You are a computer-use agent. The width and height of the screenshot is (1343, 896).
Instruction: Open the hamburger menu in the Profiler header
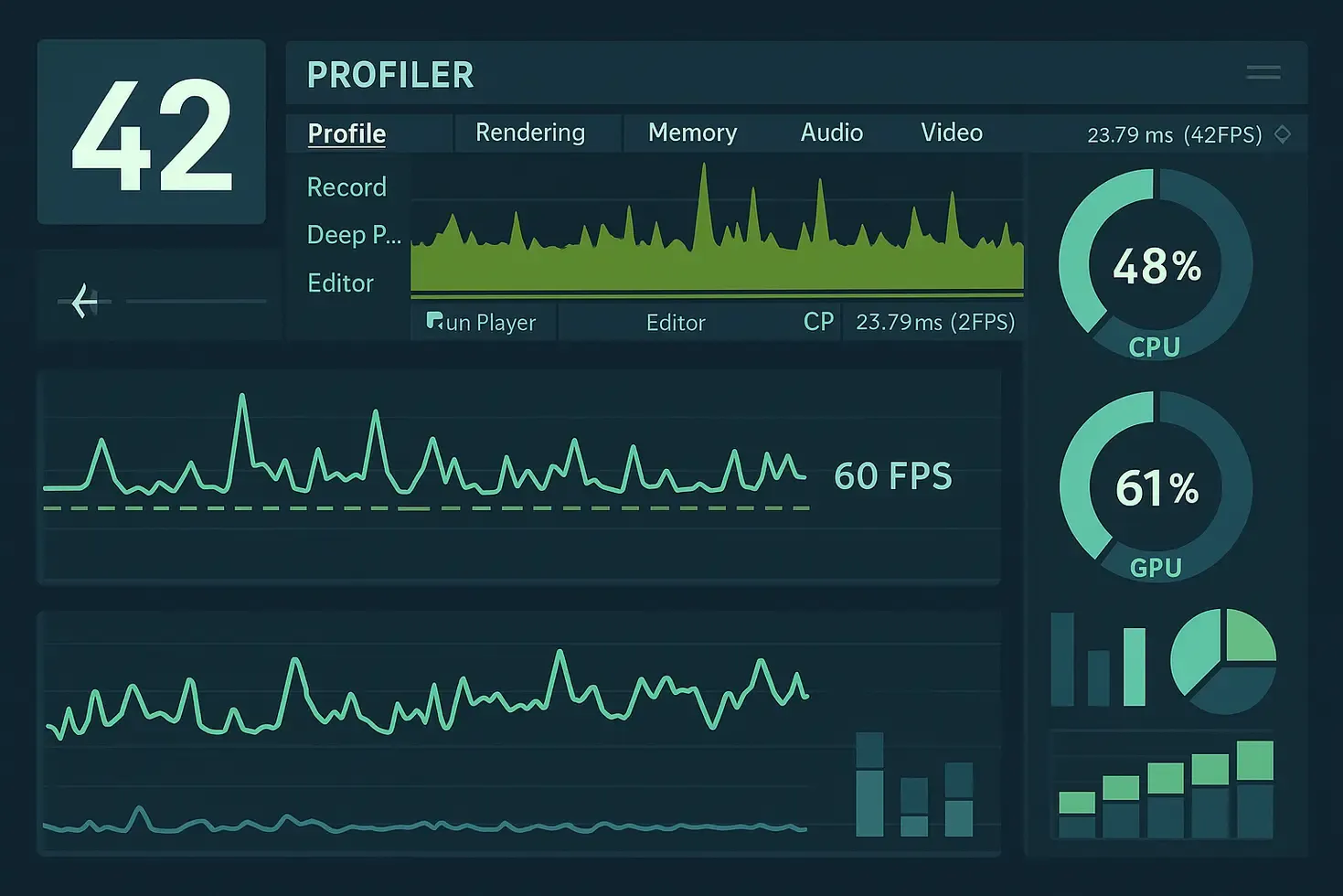1263,72
